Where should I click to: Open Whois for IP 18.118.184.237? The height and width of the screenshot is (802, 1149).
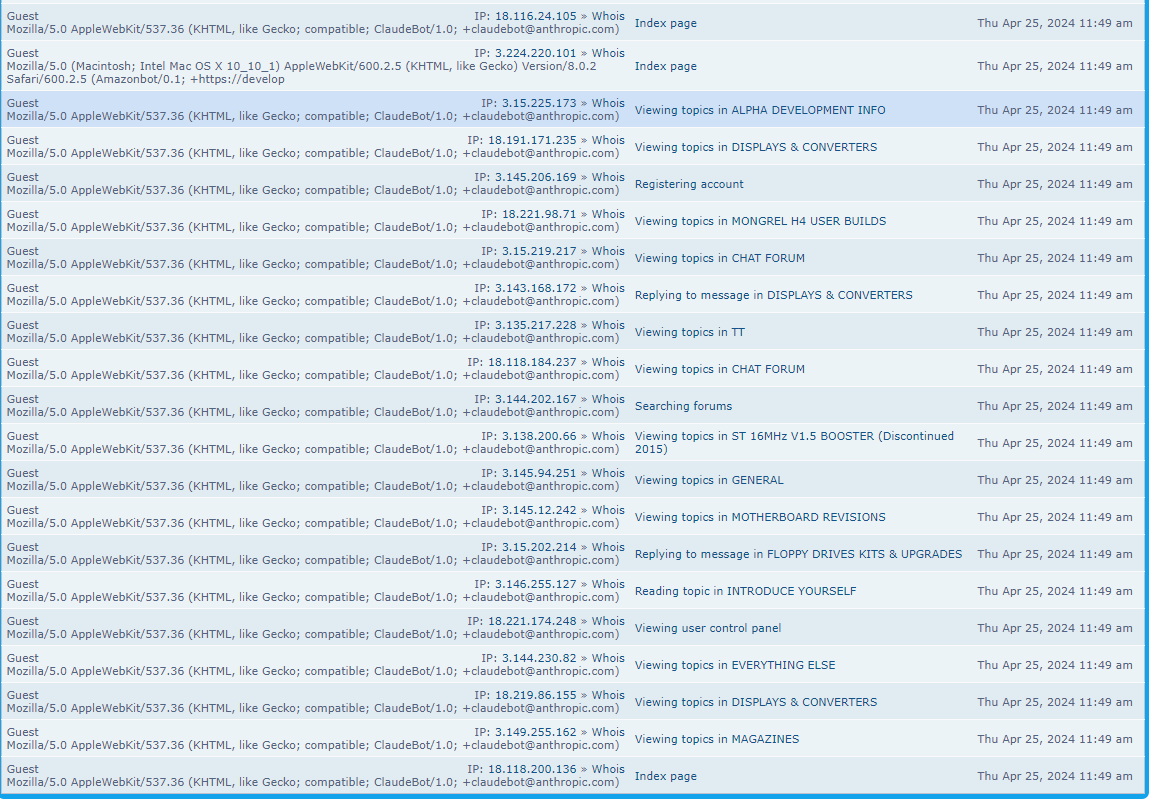pyautogui.click(x=608, y=362)
